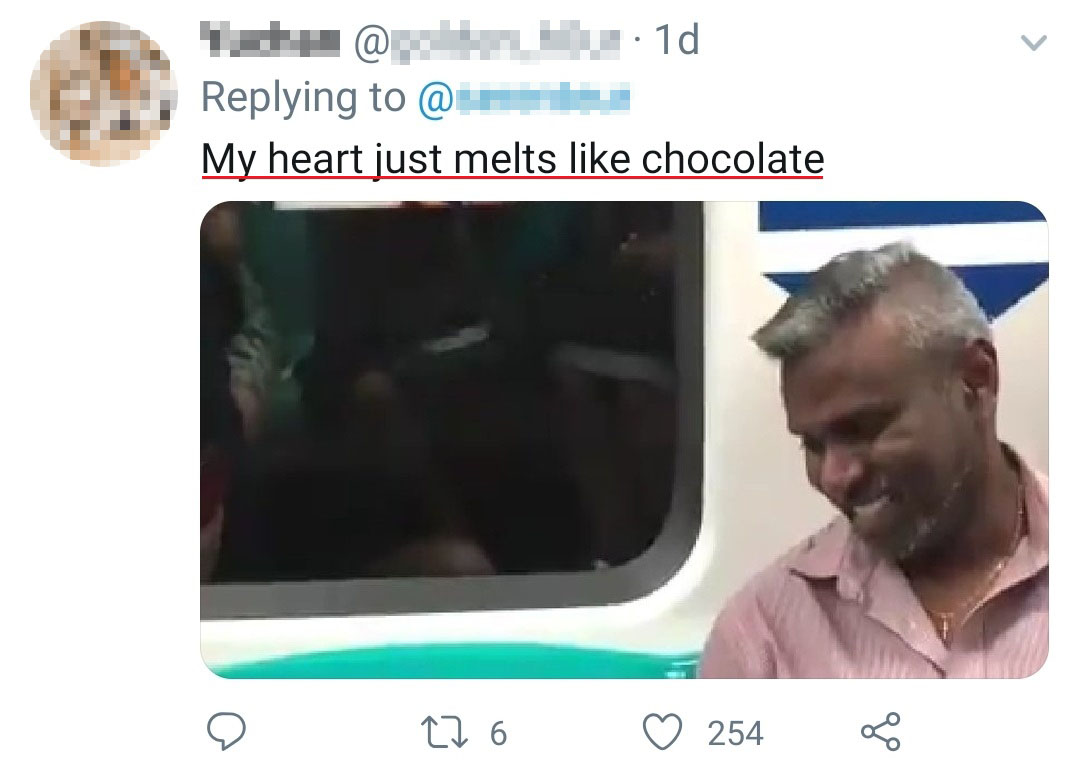
Task: Expand the tweet options chevron menu
Action: coord(1034,43)
